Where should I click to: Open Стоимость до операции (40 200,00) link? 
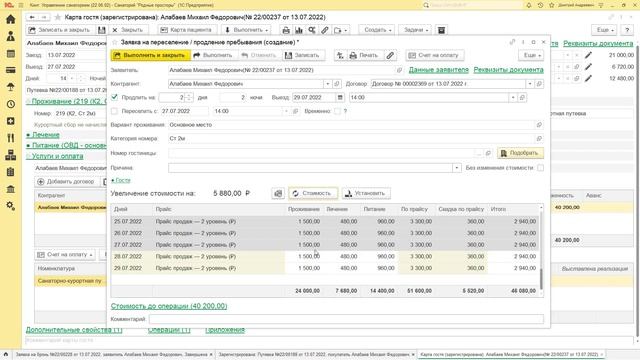coord(169,306)
